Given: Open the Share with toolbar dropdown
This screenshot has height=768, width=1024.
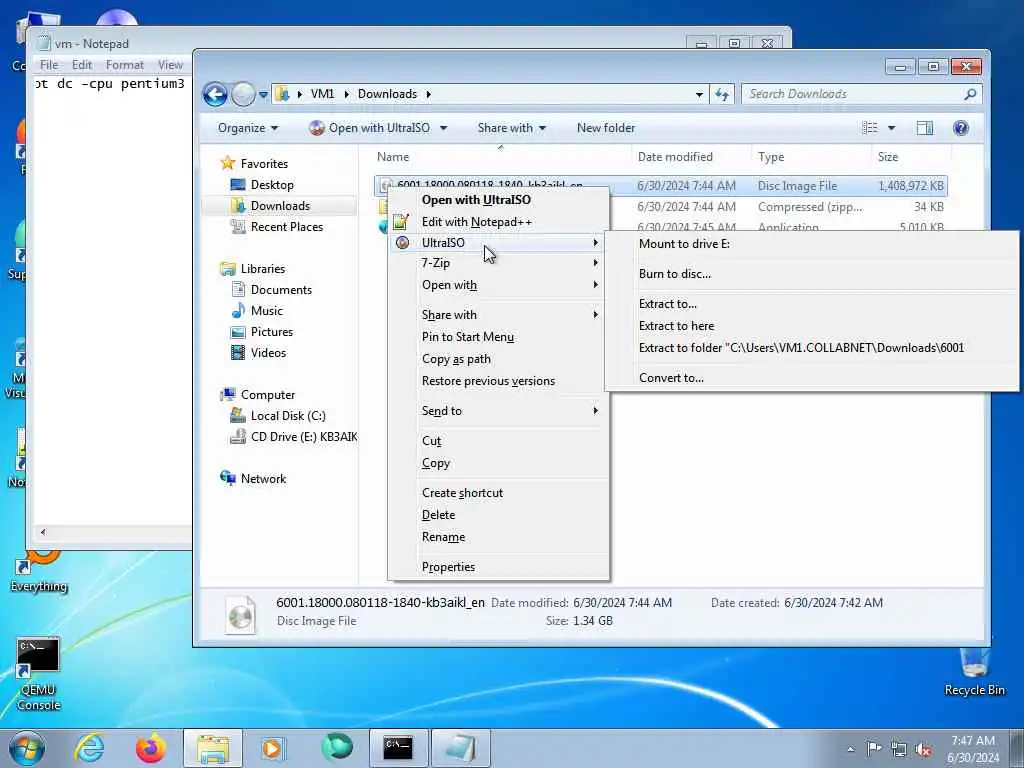Looking at the screenshot, I should [x=511, y=128].
